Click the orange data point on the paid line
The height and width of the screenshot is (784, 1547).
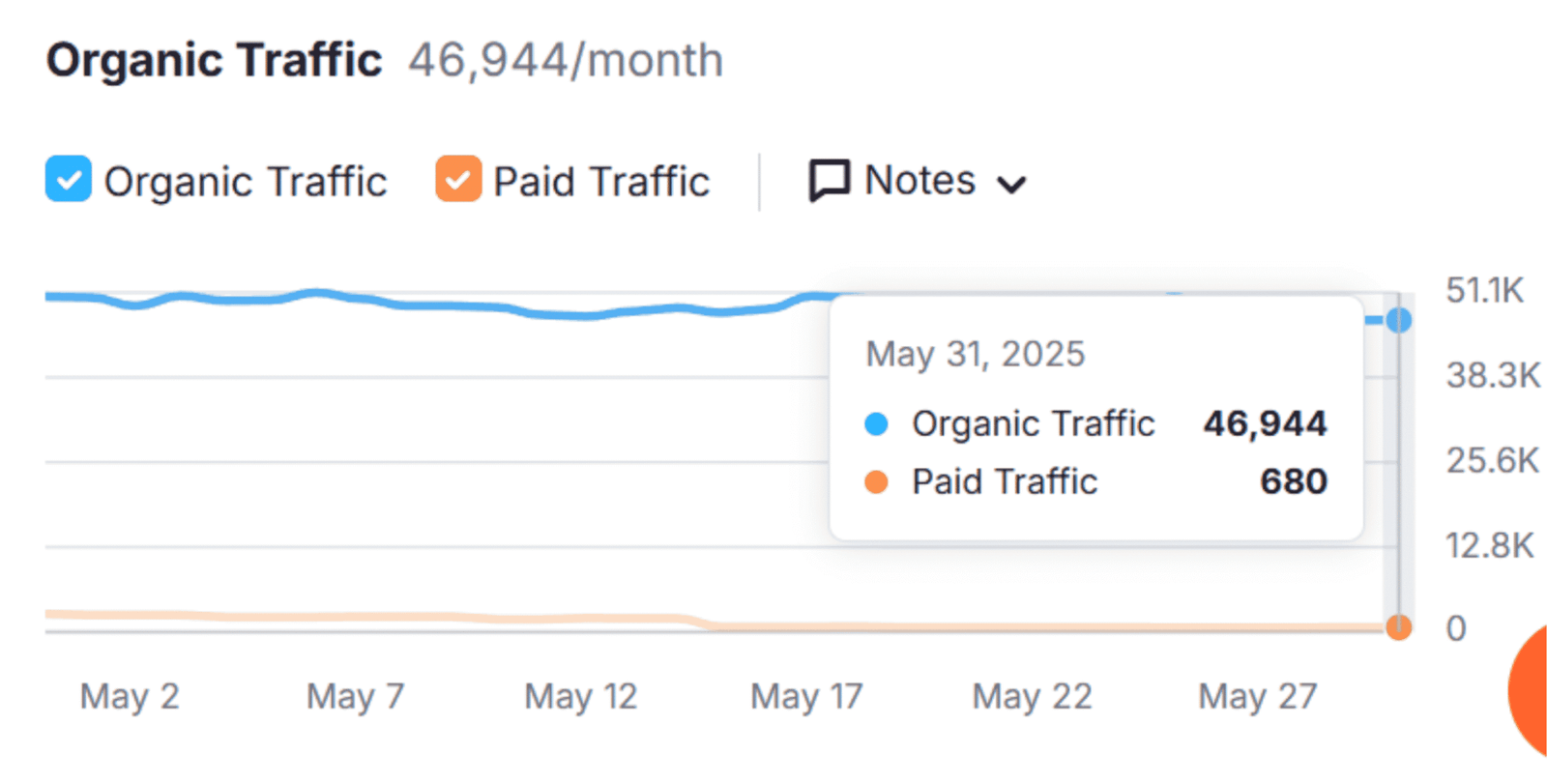1398,627
